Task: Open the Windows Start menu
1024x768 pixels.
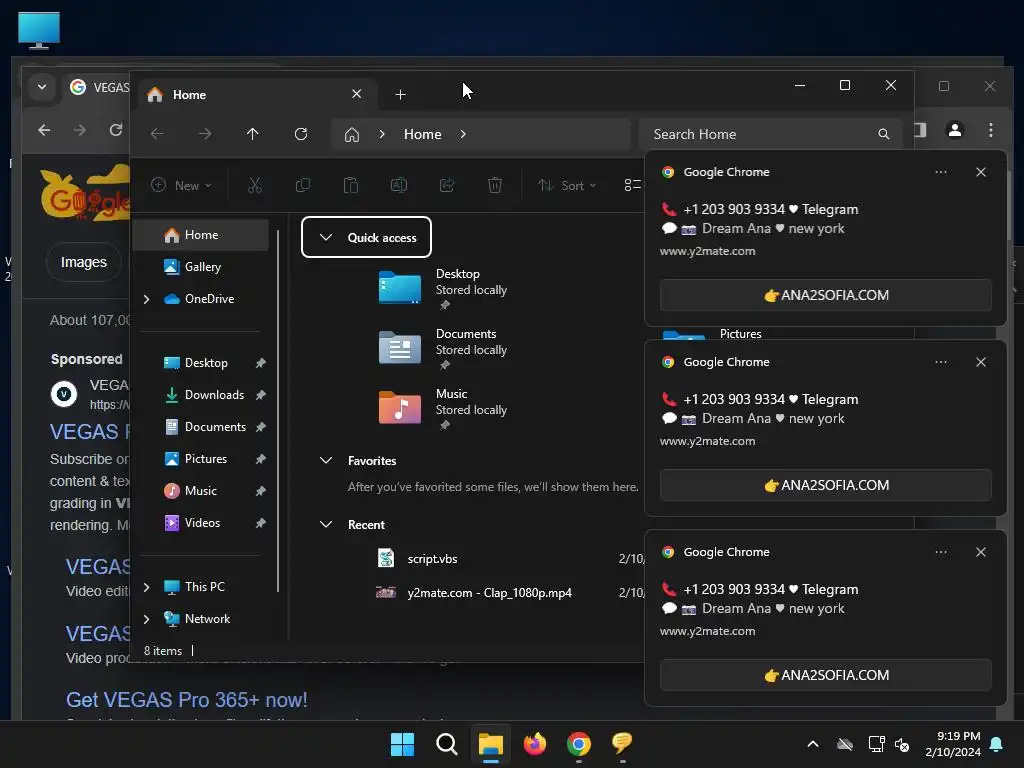Action: (x=402, y=744)
